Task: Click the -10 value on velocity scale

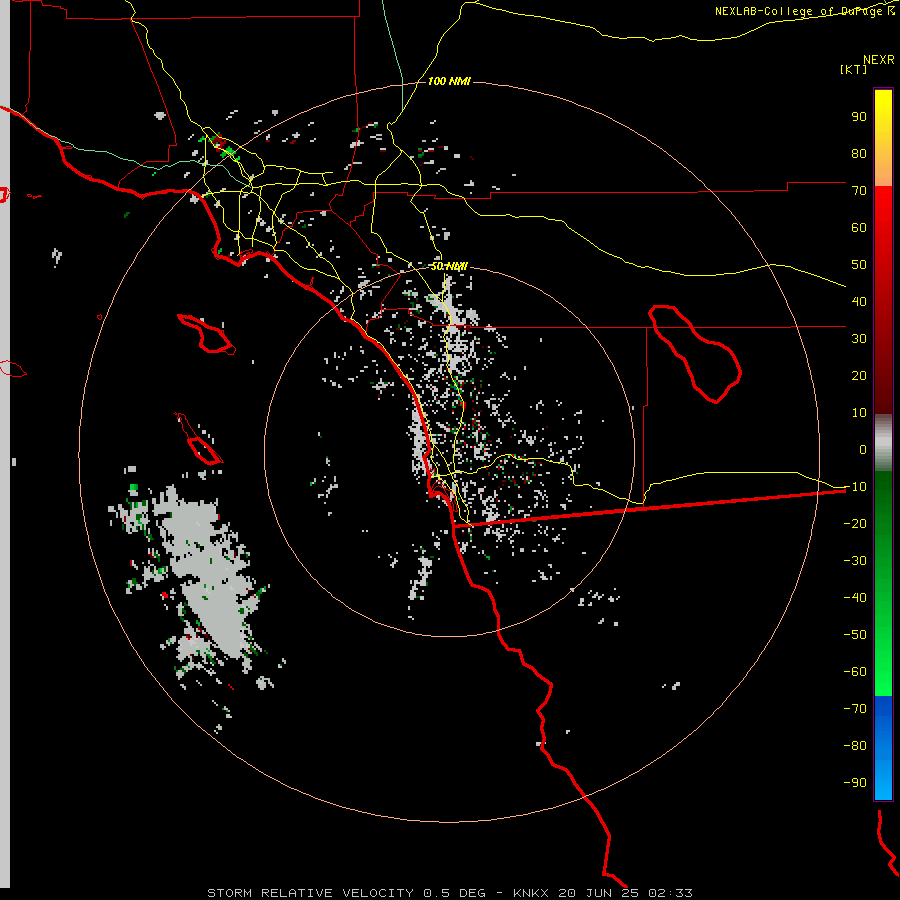Action: pos(855,487)
